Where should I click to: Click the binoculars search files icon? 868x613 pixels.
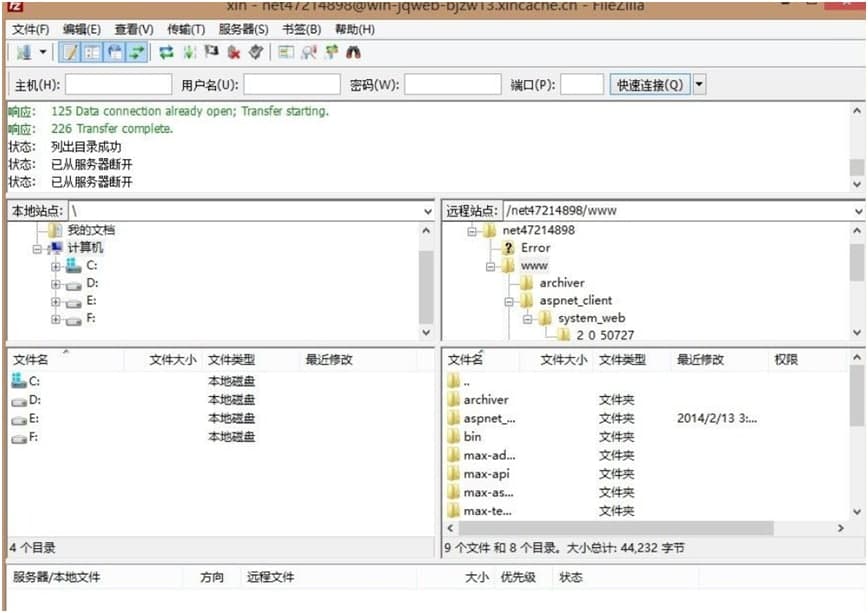pyautogui.click(x=353, y=52)
